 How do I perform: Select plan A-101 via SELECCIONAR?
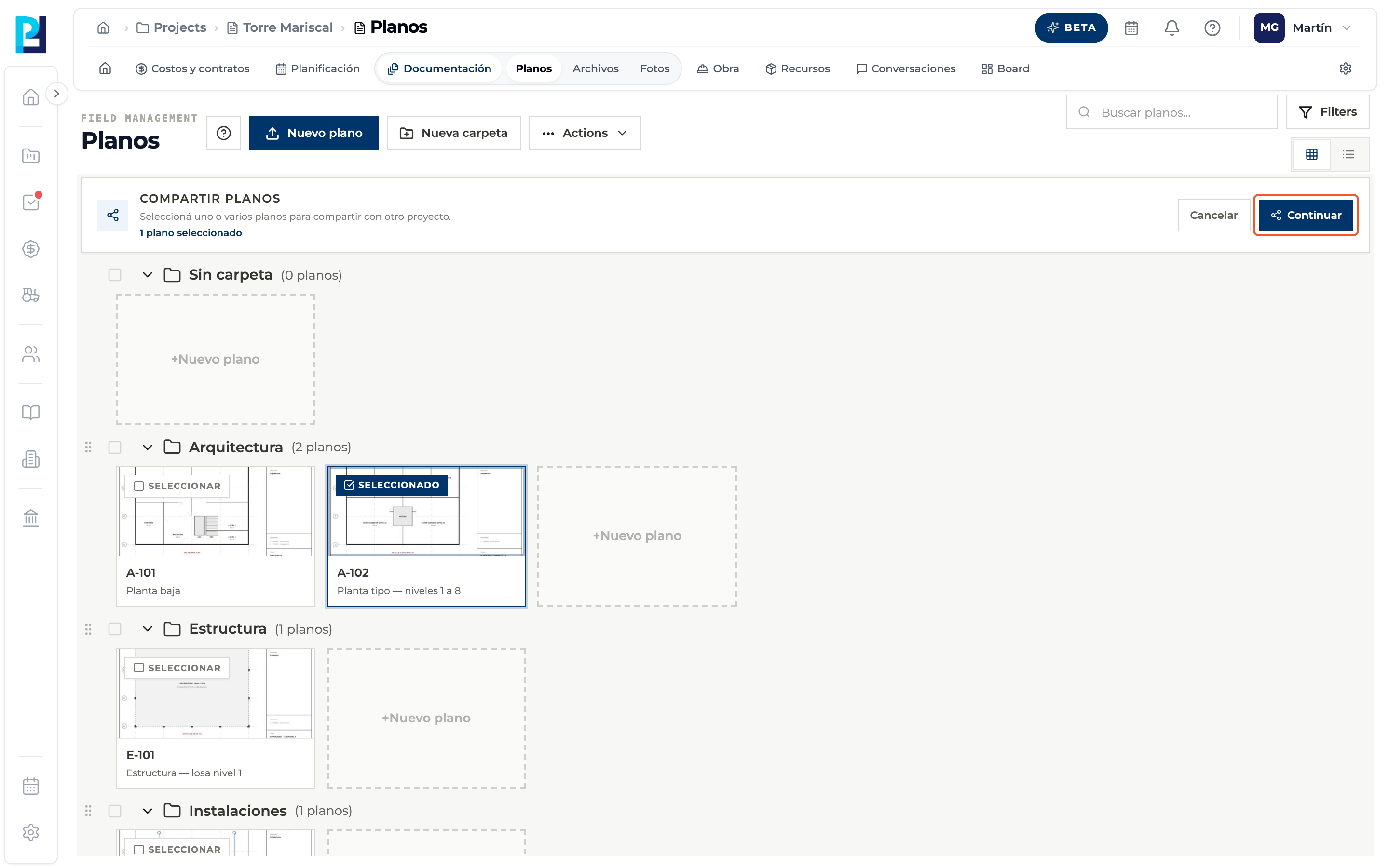[x=177, y=486]
